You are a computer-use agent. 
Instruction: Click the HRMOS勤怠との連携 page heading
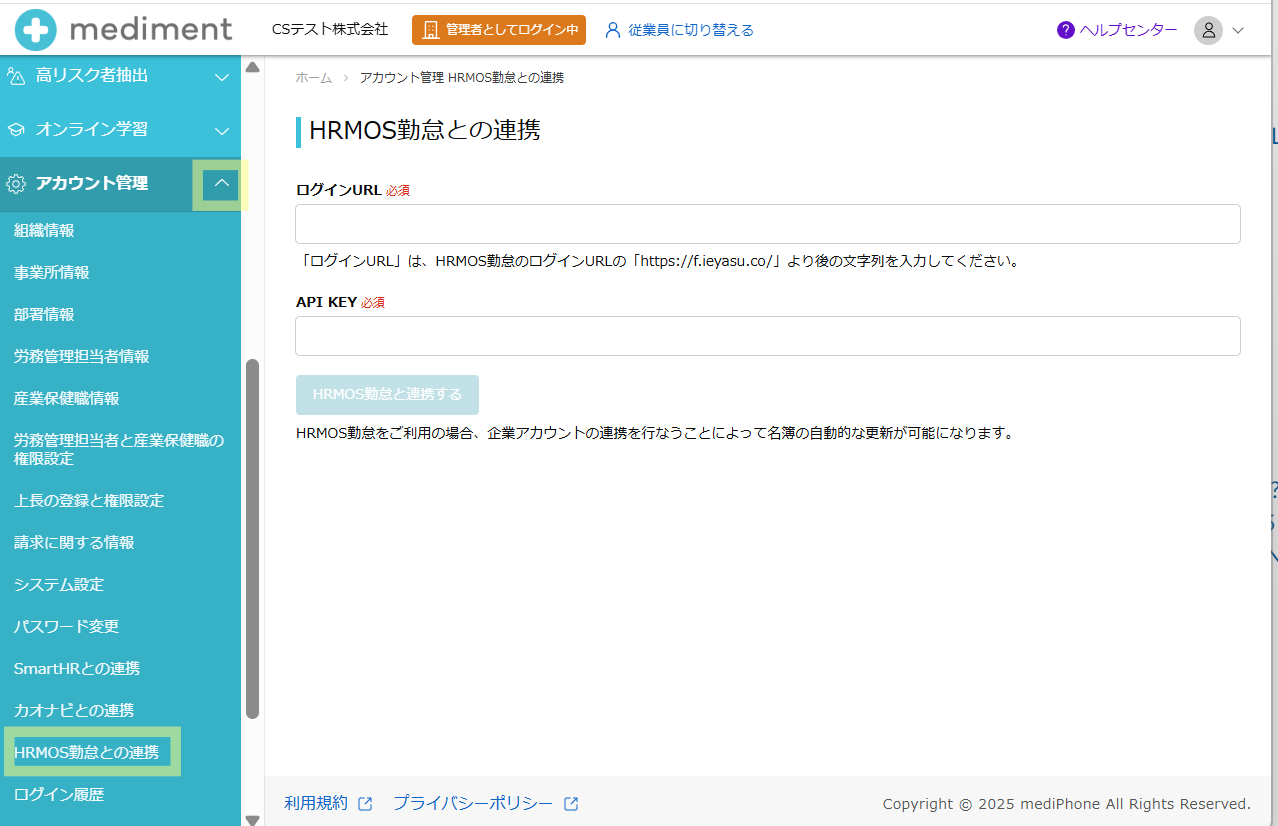pos(425,131)
